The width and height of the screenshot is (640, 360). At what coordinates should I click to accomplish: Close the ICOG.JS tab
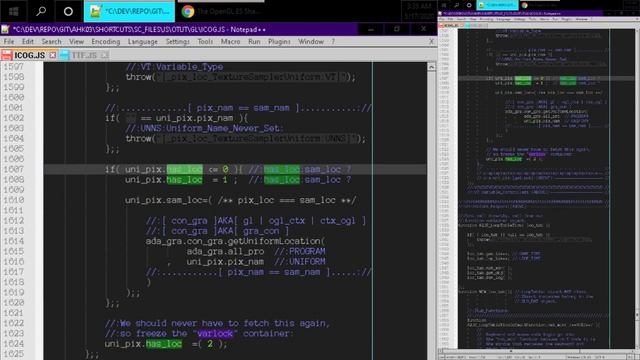pyautogui.click(x=53, y=55)
